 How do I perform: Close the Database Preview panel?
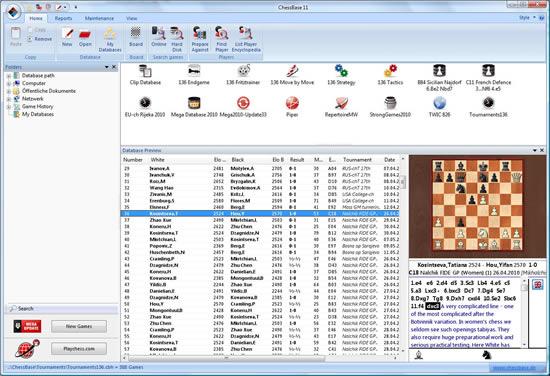tap(542, 150)
